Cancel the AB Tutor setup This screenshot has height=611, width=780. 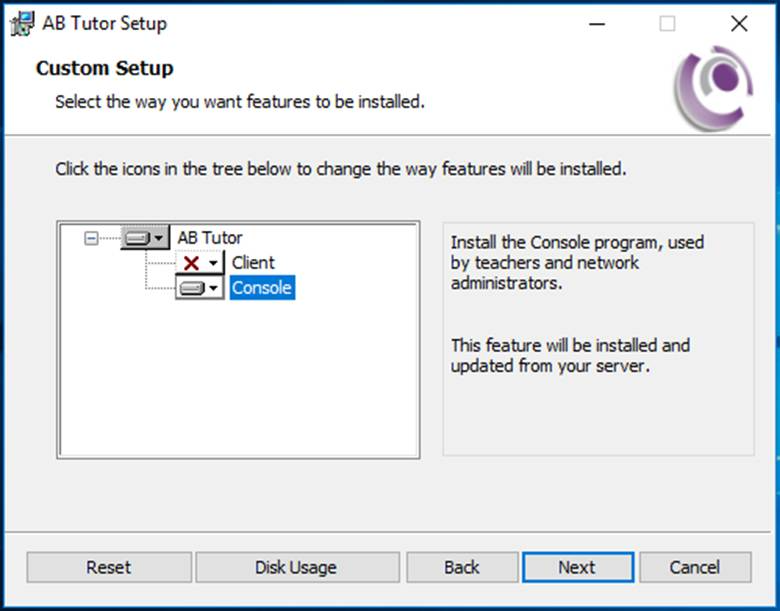point(695,567)
